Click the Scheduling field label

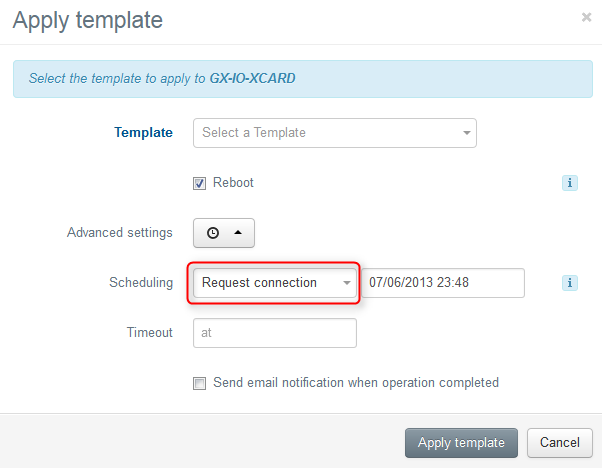141,283
